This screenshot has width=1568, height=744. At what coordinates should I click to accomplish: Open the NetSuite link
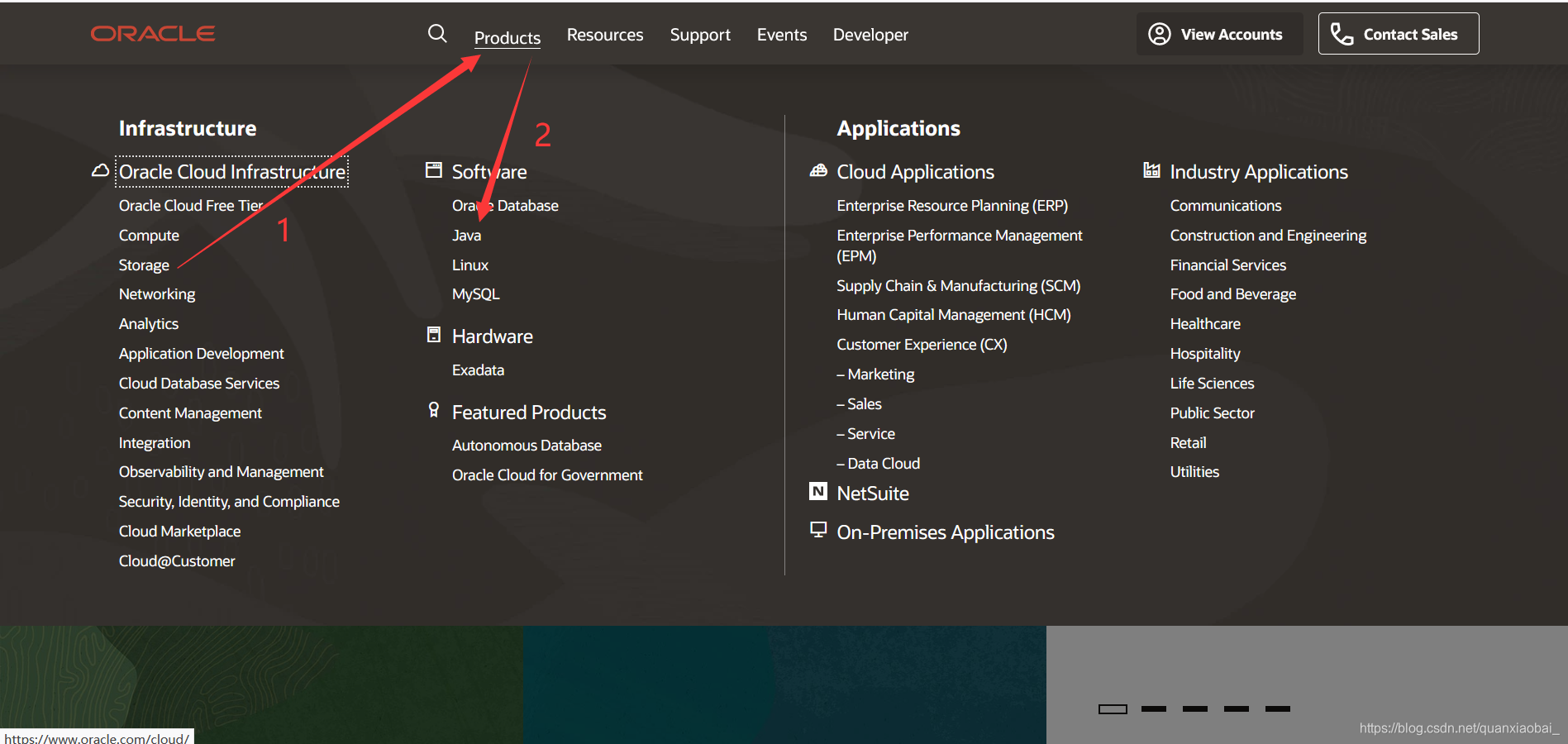873,494
